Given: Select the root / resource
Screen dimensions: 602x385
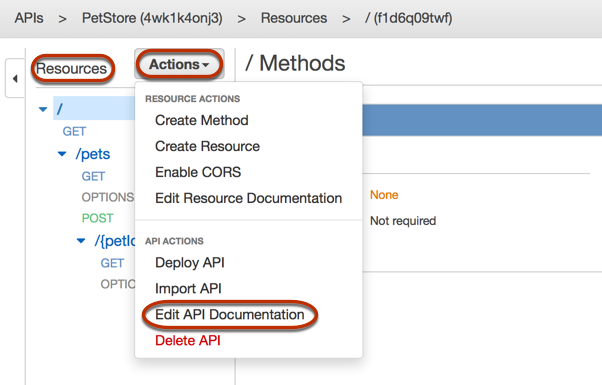Looking at the screenshot, I should click(x=94, y=108).
